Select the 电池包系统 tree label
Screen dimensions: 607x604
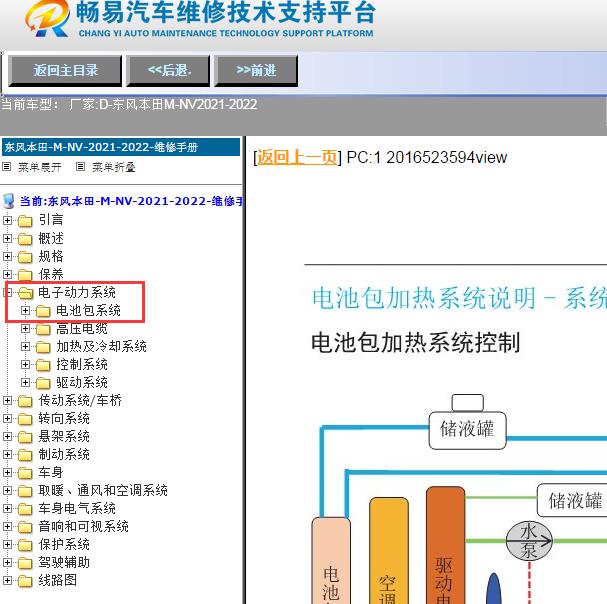88,311
